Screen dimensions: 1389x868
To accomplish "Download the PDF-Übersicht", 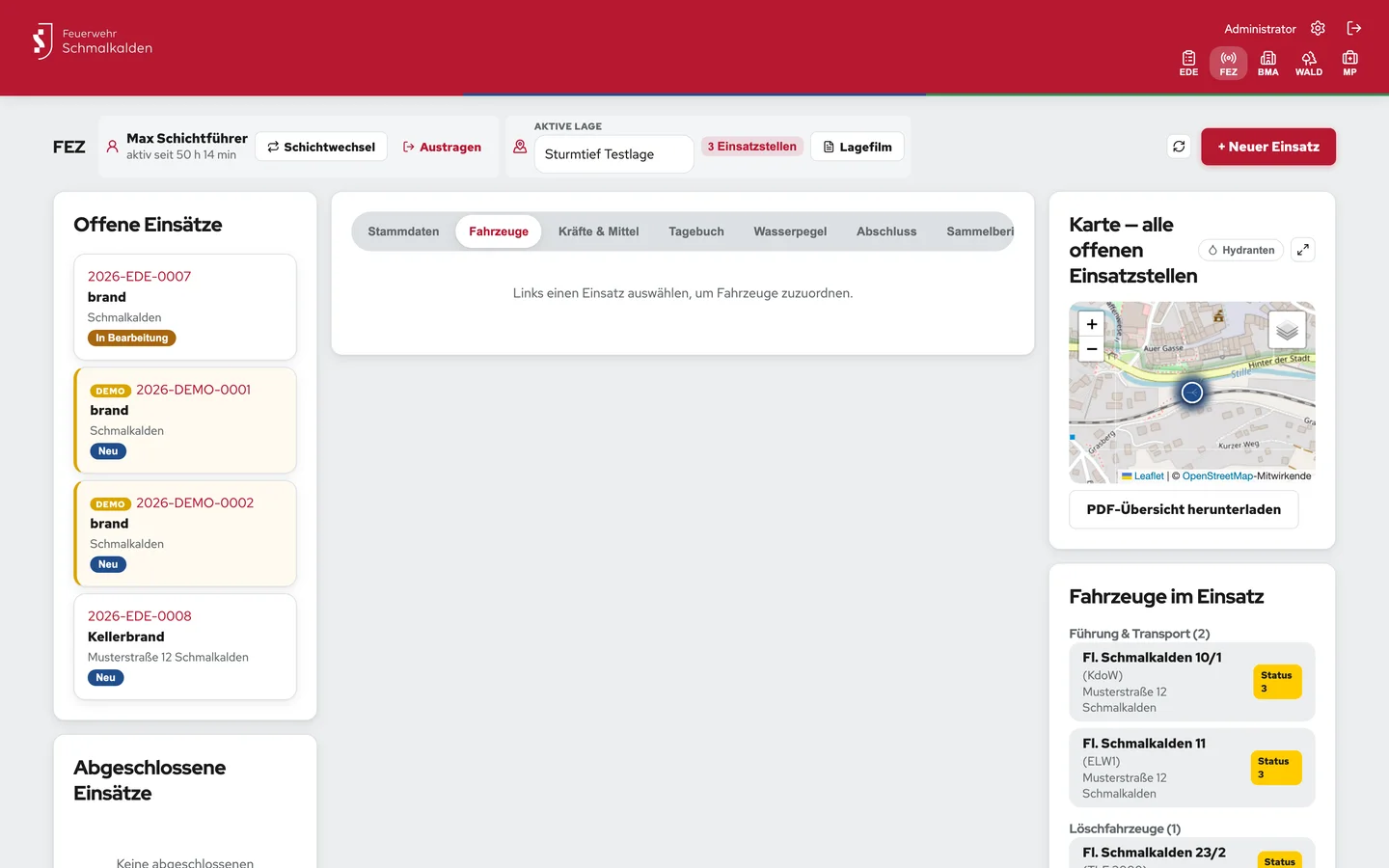I will (1184, 509).
